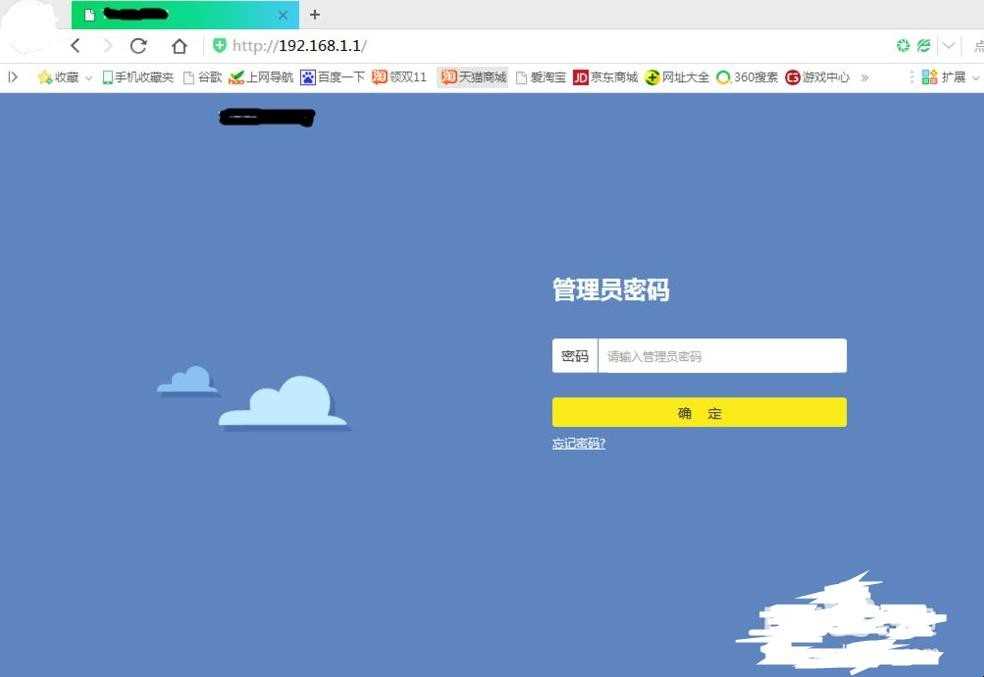Expand the bookmarks sidebar toggle arrow
The width and height of the screenshot is (984, 677).
[x=13, y=77]
